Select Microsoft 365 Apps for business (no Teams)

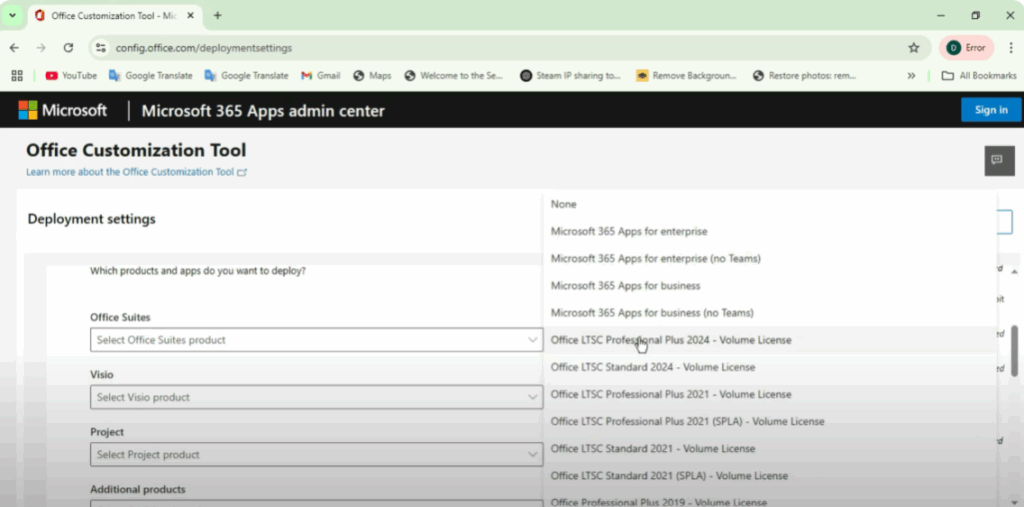(x=771, y=313)
